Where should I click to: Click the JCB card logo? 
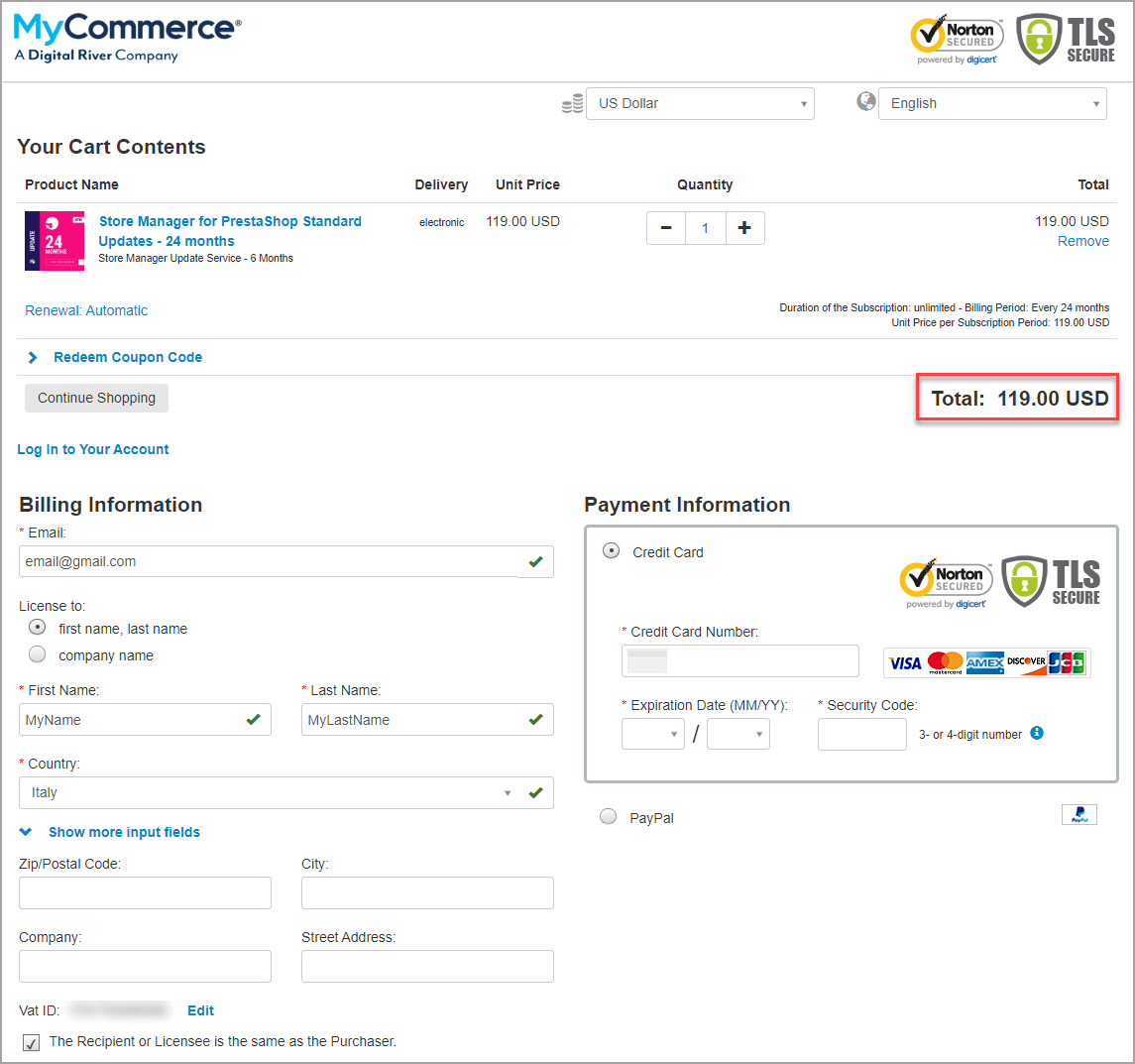1067,662
